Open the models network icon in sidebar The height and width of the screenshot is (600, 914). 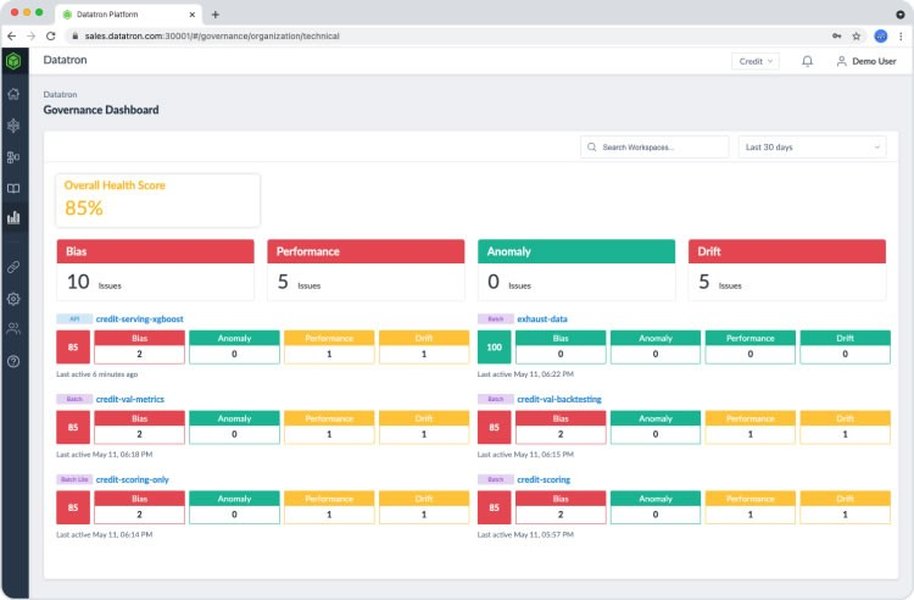click(13, 125)
